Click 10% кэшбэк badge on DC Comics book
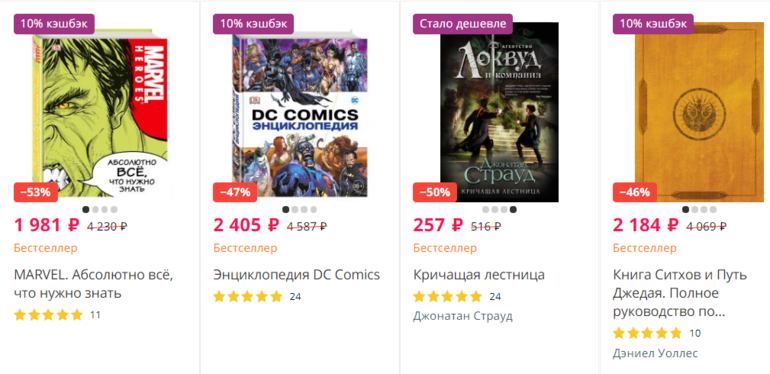Screen dimensions: 770x374 [x=253, y=24]
